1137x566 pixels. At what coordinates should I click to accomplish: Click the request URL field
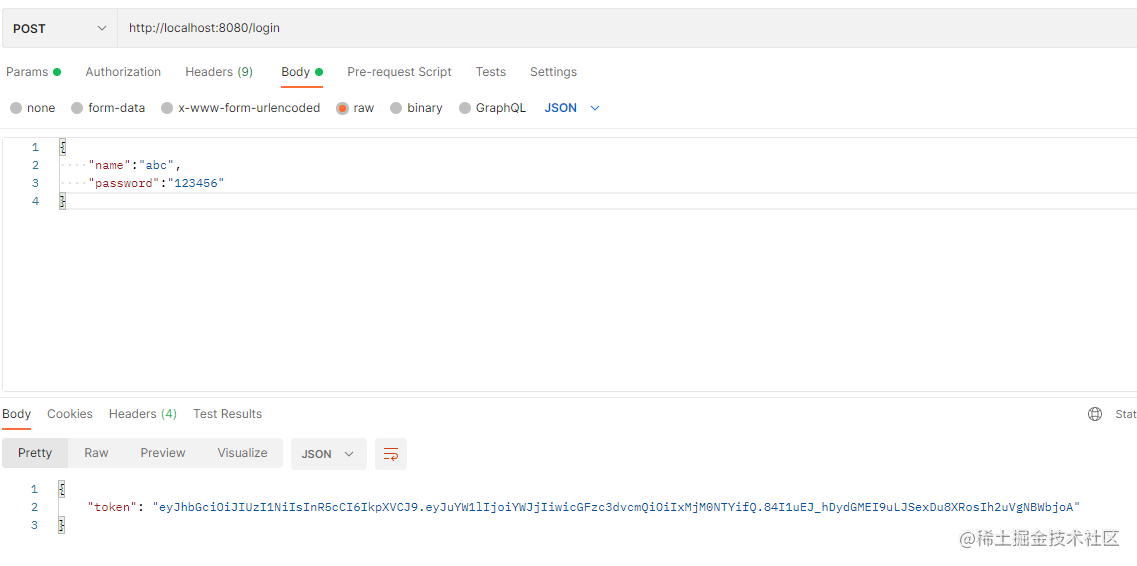pos(627,28)
